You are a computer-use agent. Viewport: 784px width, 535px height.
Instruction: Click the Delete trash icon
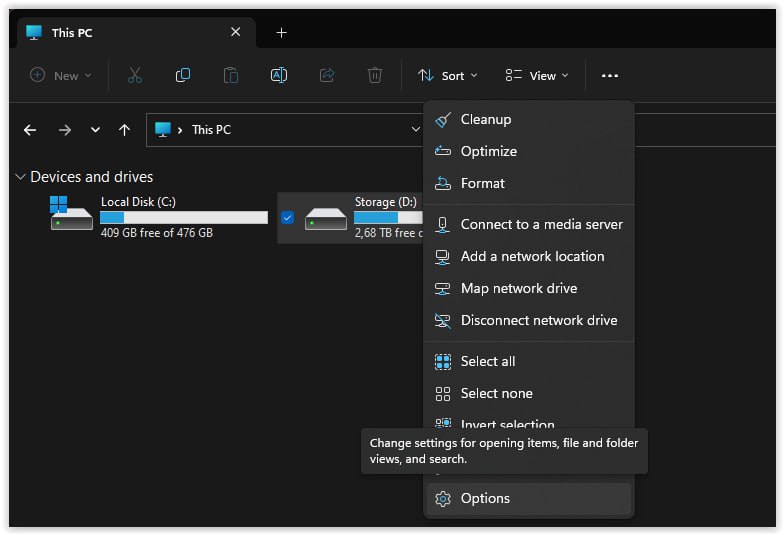click(x=374, y=76)
